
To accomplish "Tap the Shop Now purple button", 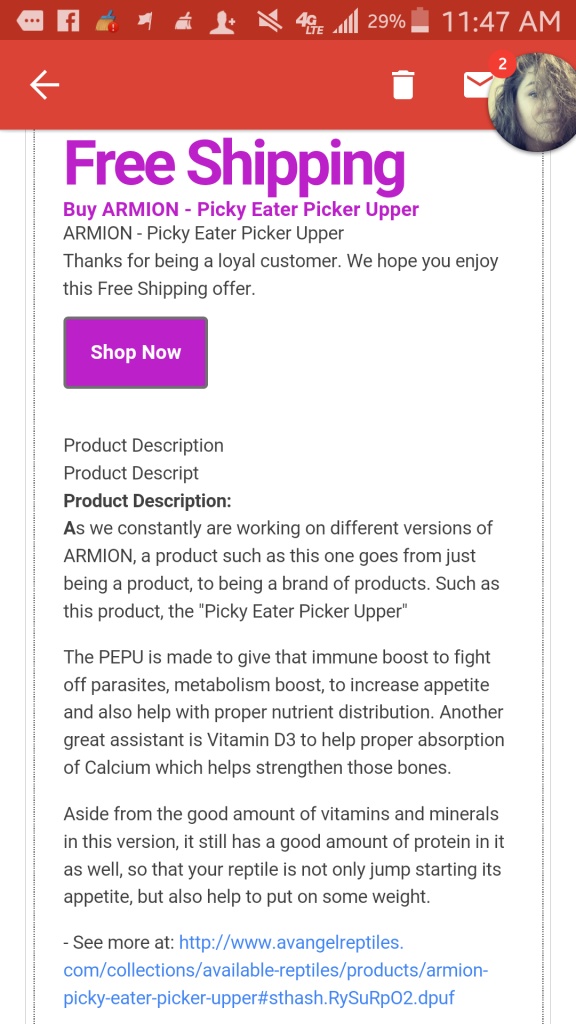I will tap(135, 353).
